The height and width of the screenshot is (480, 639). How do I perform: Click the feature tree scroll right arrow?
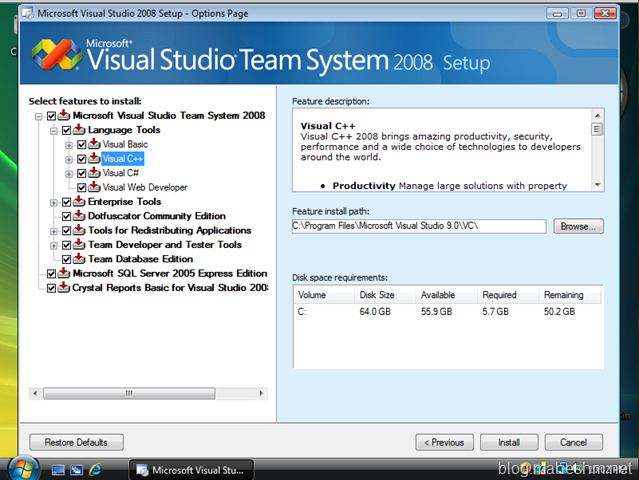pos(261,393)
